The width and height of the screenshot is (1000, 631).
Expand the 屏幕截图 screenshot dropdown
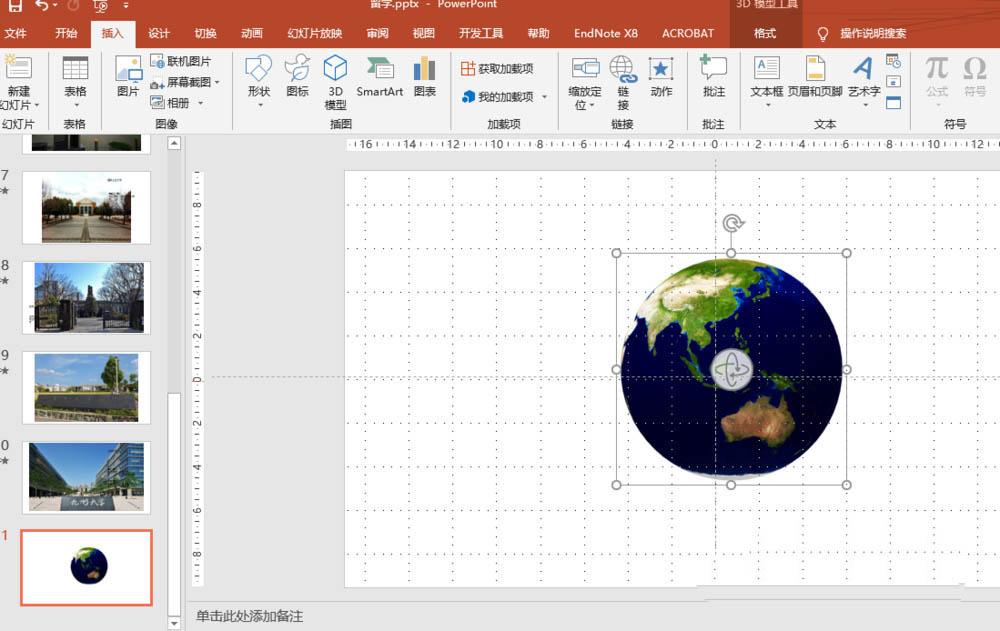tap(217, 82)
